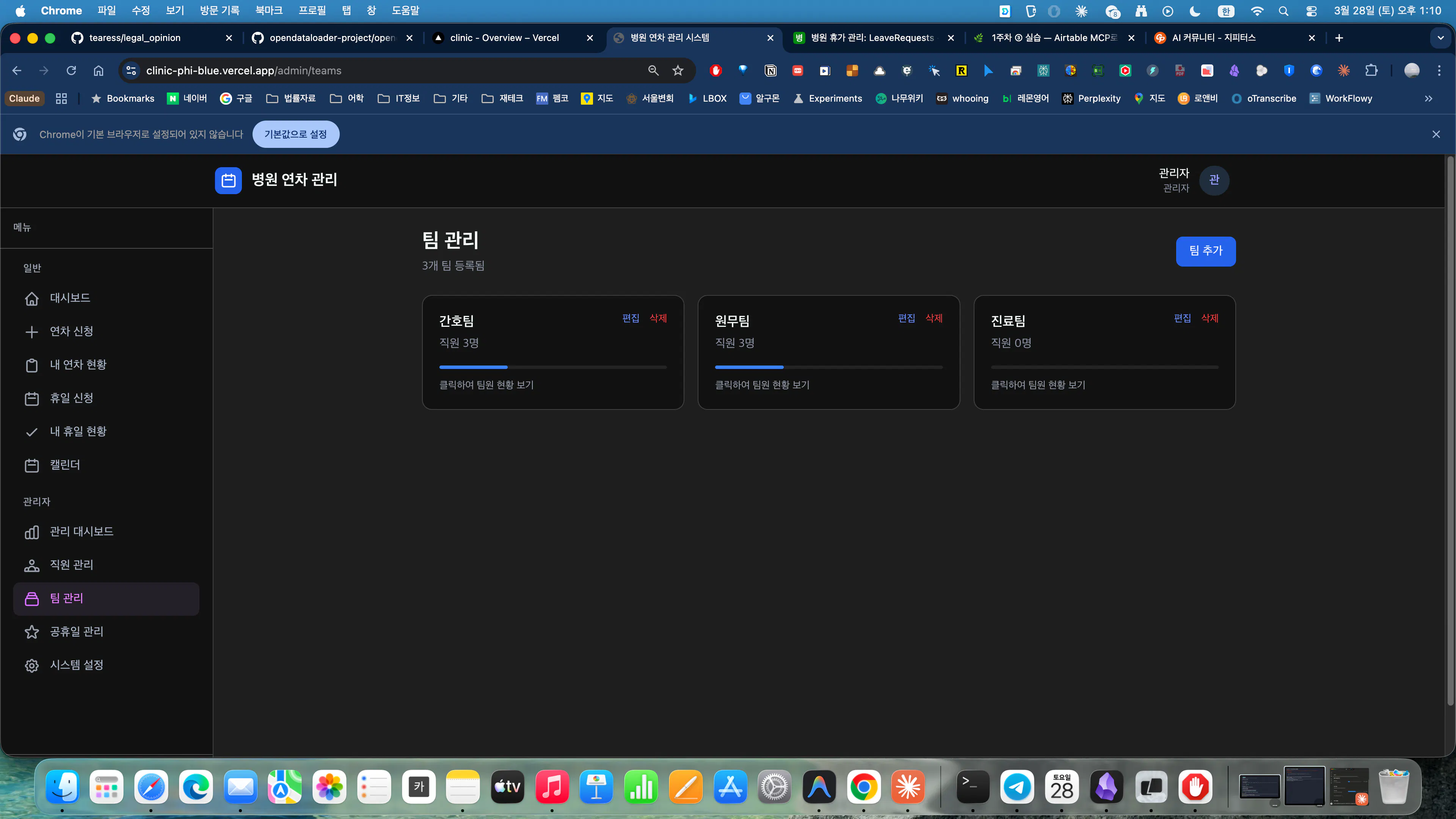
Task: Open the 법률자료 bookmark folder
Action: [x=291, y=98]
